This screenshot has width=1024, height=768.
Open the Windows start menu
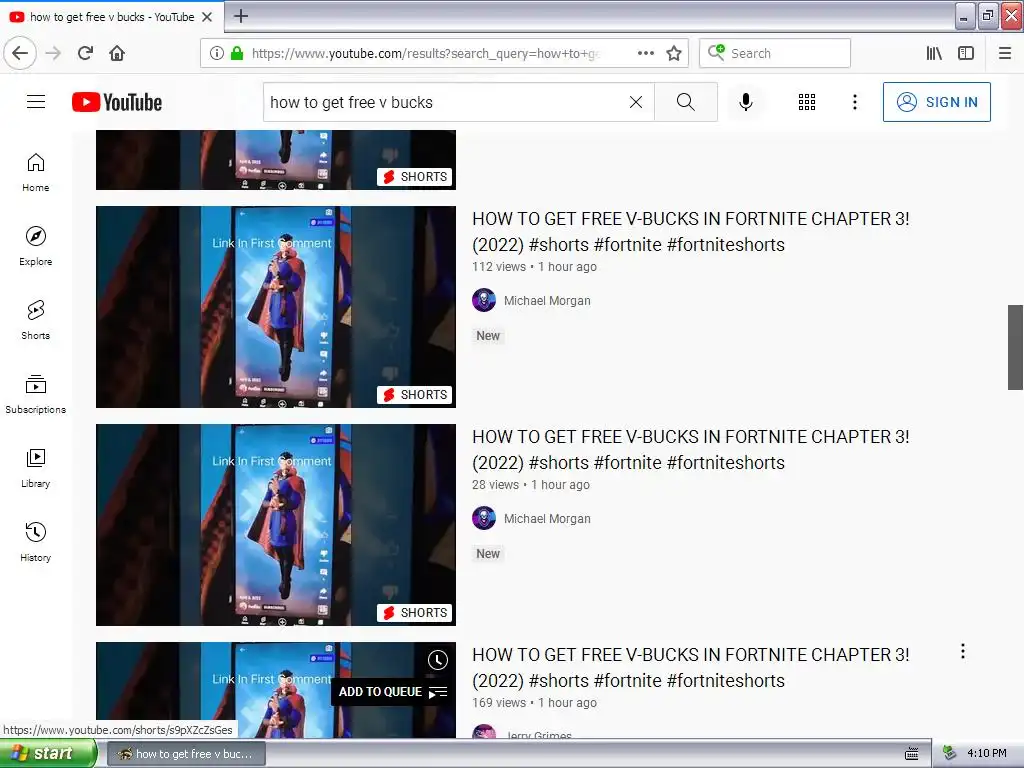pos(48,754)
